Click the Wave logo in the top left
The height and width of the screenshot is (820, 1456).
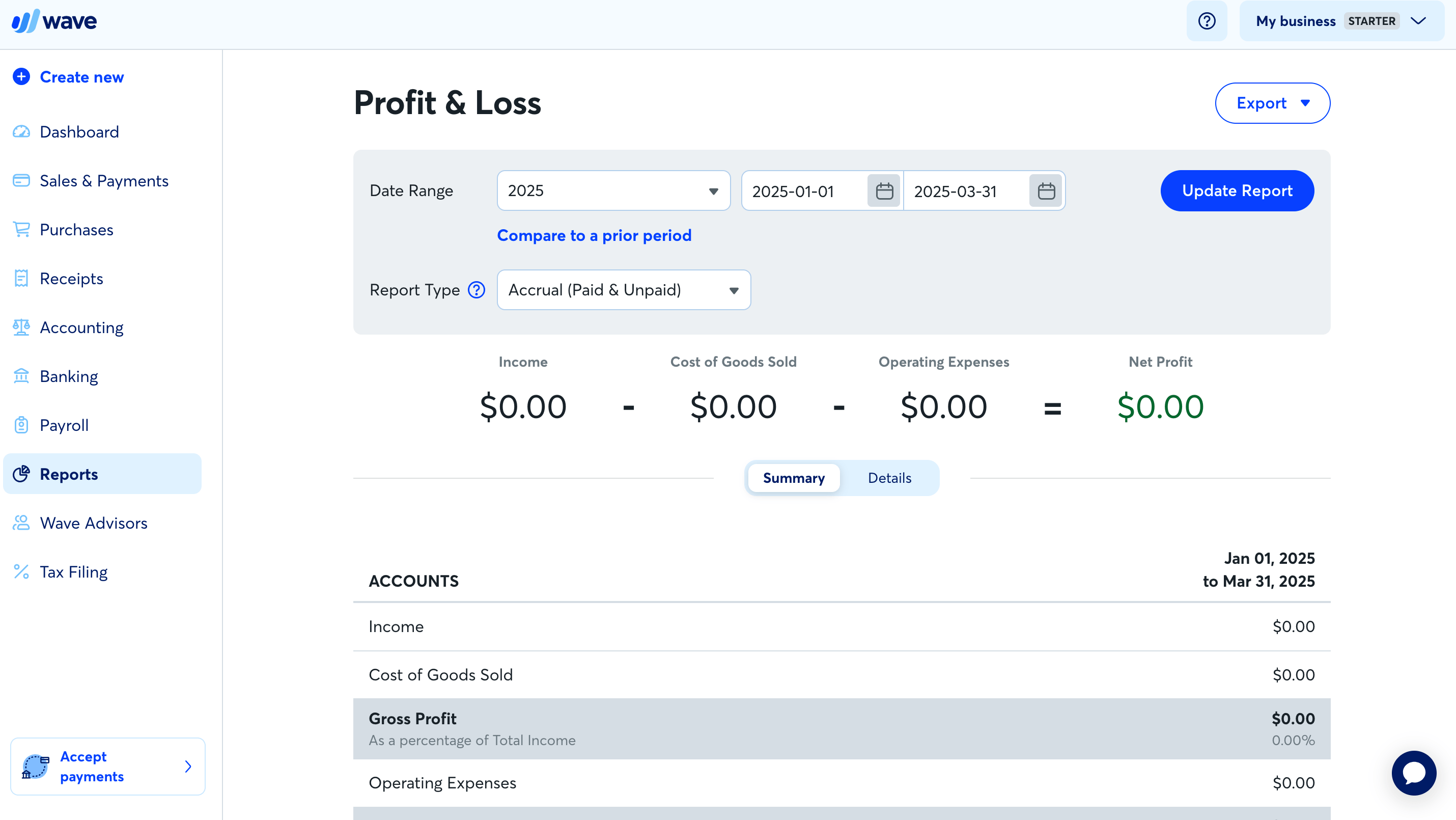pyautogui.click(x=54, y=21)
